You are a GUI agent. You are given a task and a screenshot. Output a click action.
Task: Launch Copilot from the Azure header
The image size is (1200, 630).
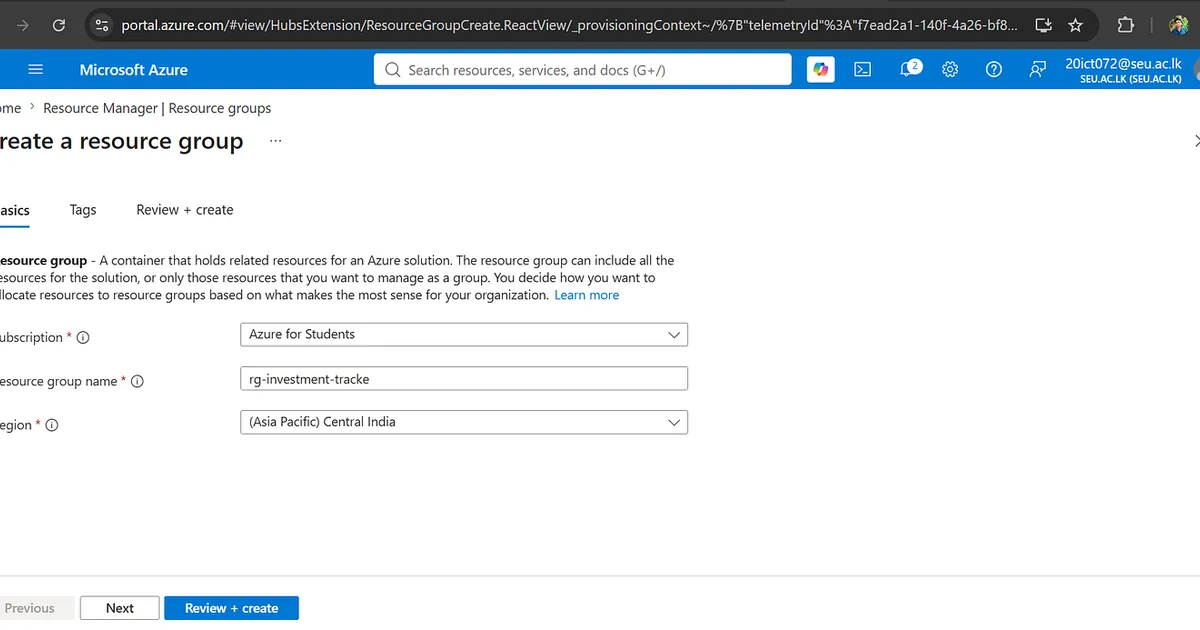click(821, 69)
